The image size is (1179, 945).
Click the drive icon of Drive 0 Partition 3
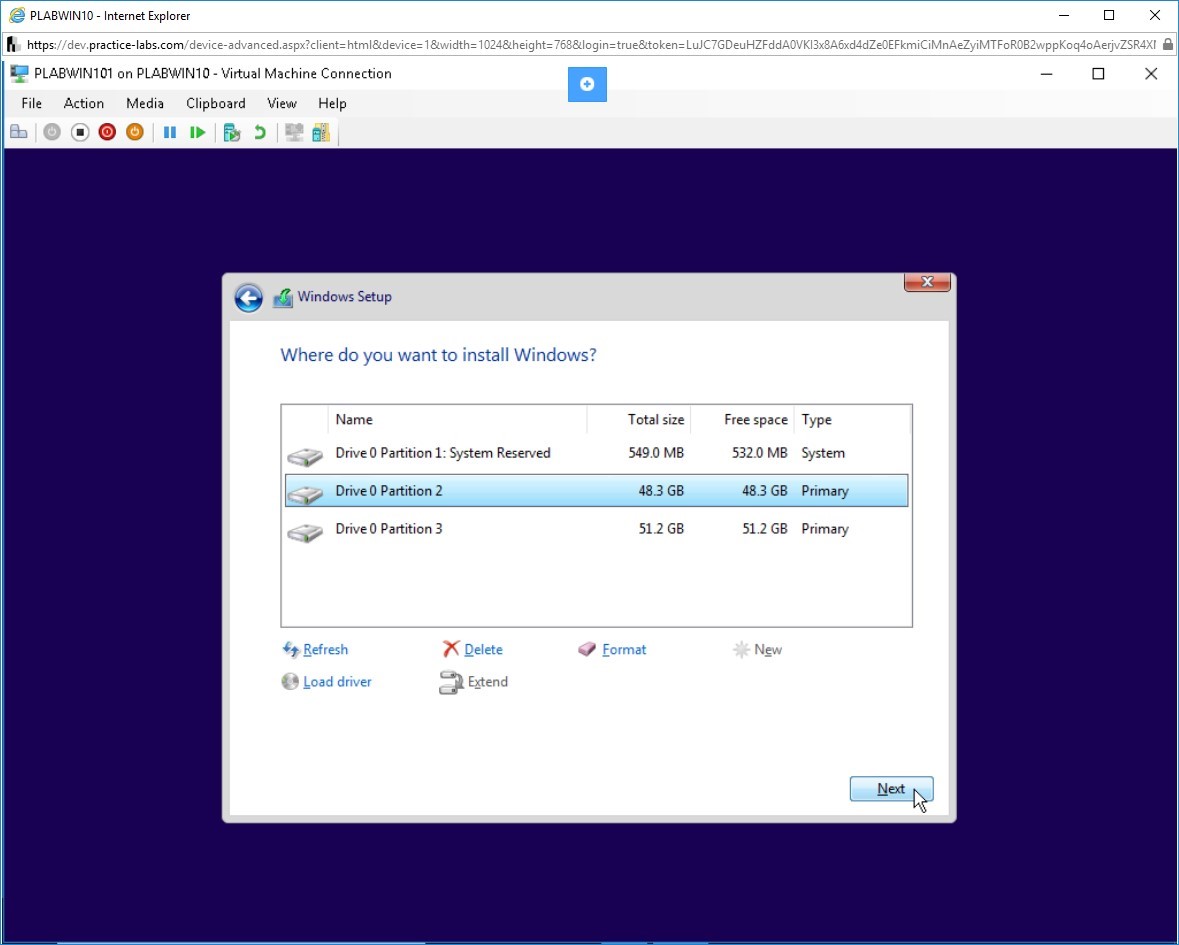[305, 532]
